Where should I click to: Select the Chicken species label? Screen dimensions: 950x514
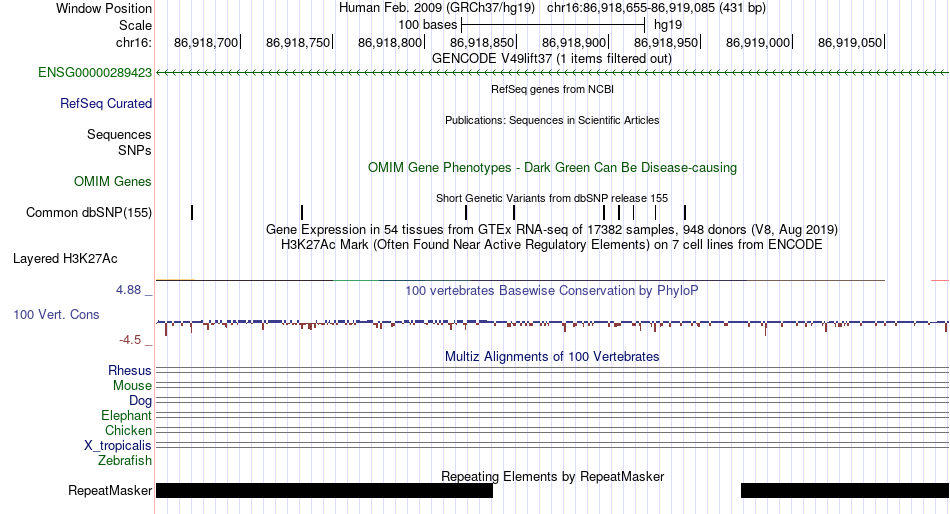point(128,430)
